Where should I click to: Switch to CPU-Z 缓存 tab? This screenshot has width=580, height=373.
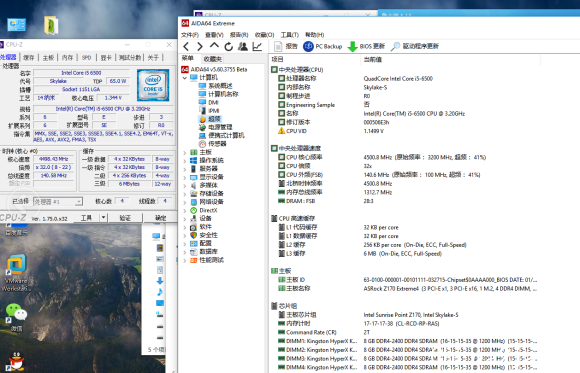point(28,57)
